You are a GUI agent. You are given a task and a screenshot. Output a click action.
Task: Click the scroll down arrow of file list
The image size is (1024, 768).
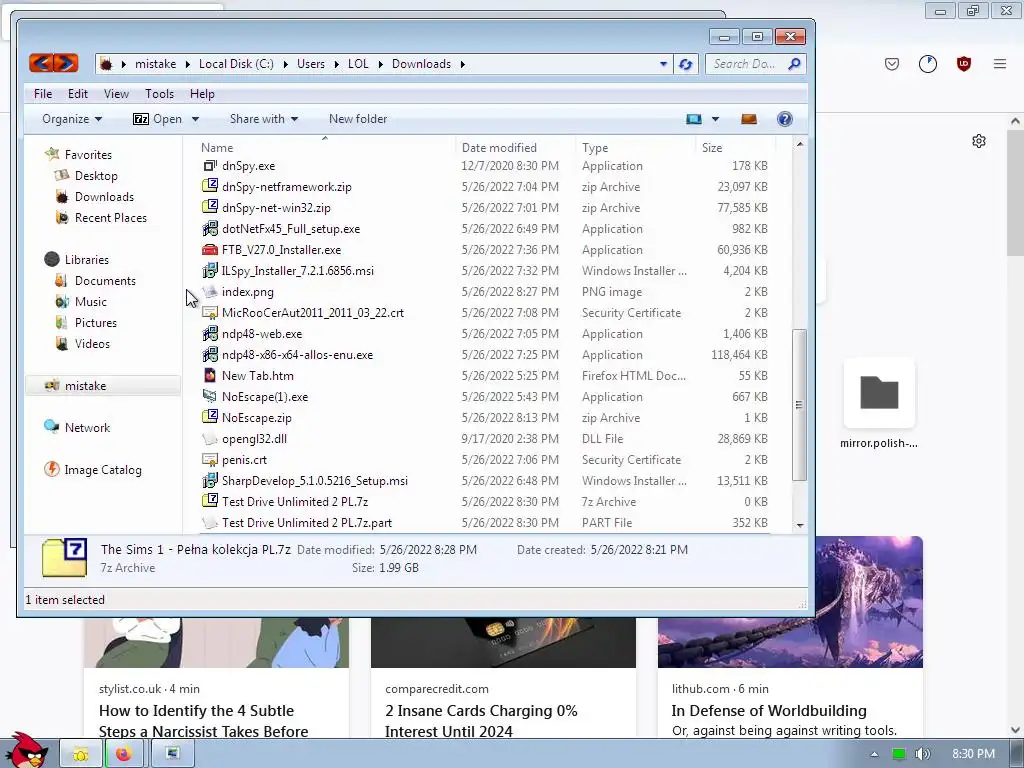(800, 525)
